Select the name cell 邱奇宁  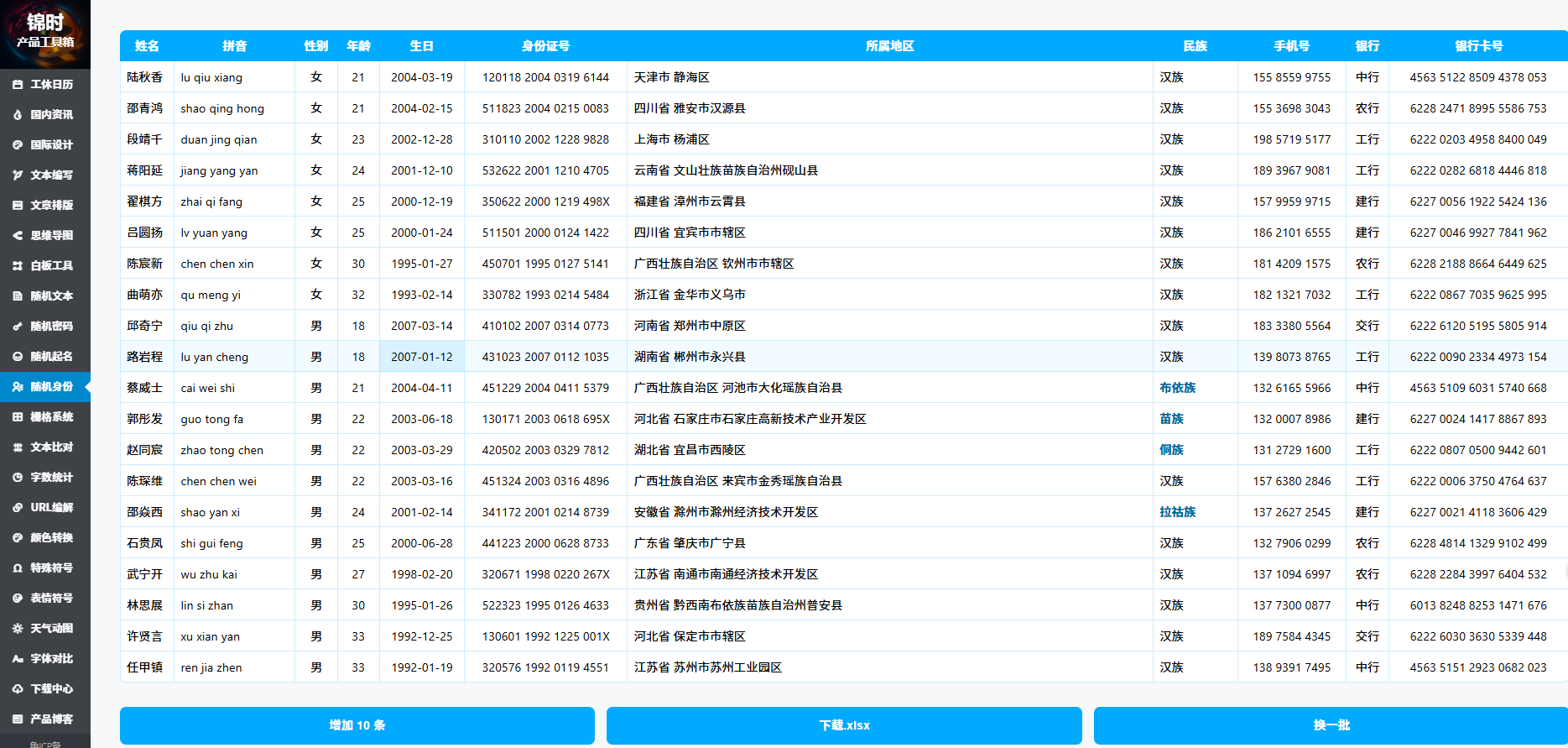point(145,326)
